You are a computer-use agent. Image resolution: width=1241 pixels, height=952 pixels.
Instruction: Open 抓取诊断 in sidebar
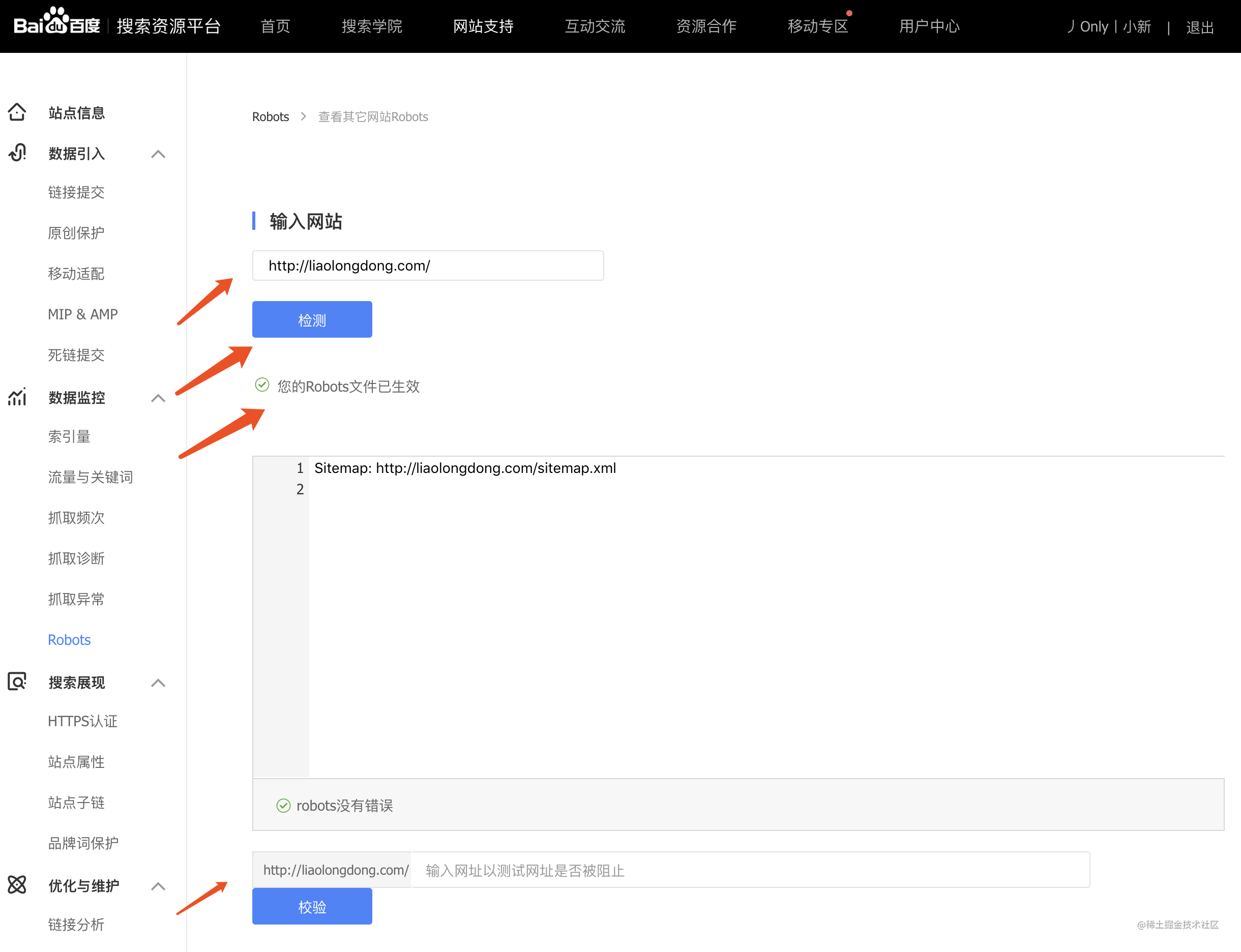pyautogui.click(x=76, y=558)
